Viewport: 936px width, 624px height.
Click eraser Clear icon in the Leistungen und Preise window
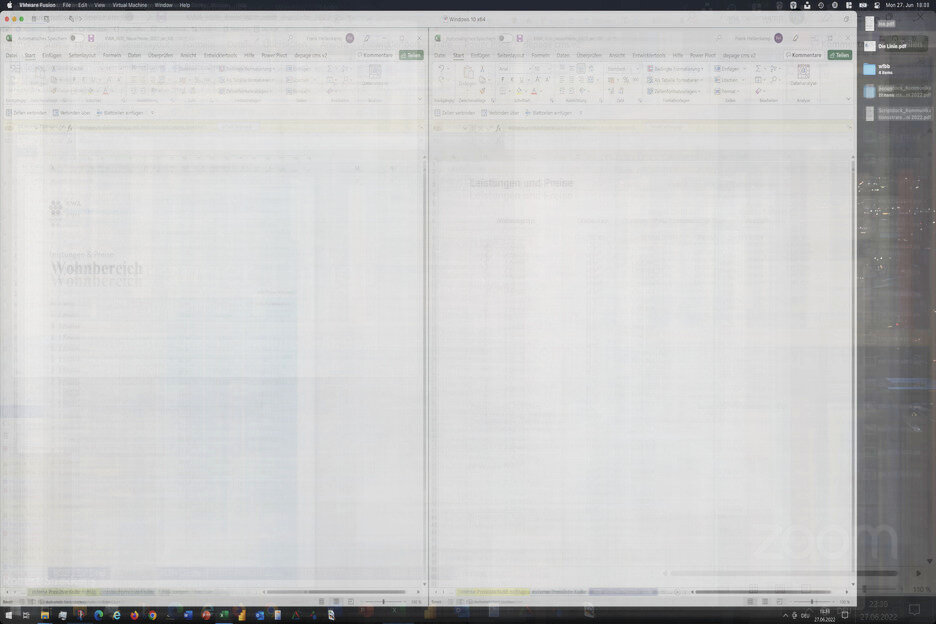point(758,91)
